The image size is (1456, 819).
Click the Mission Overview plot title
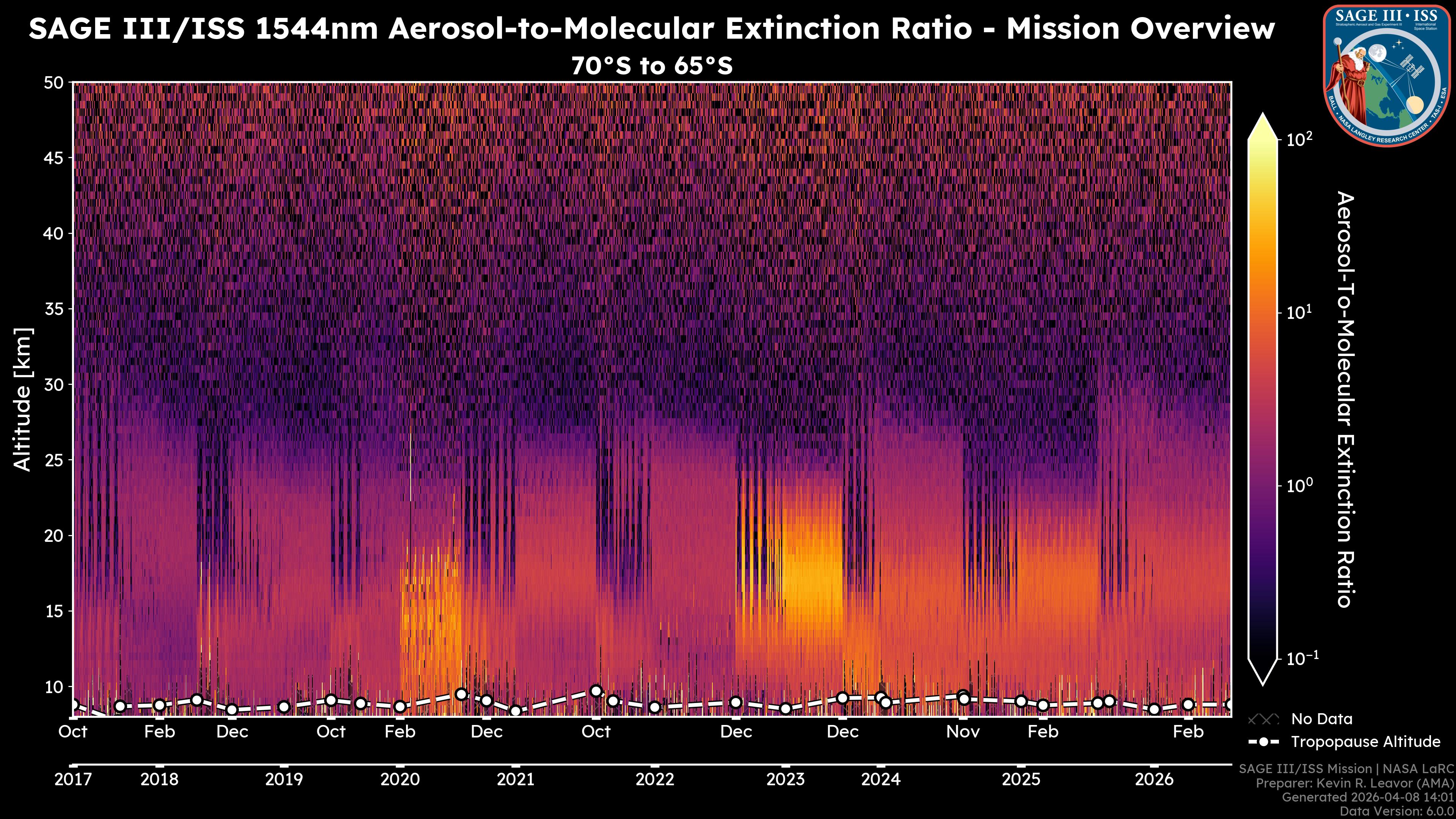click(652, 28)
